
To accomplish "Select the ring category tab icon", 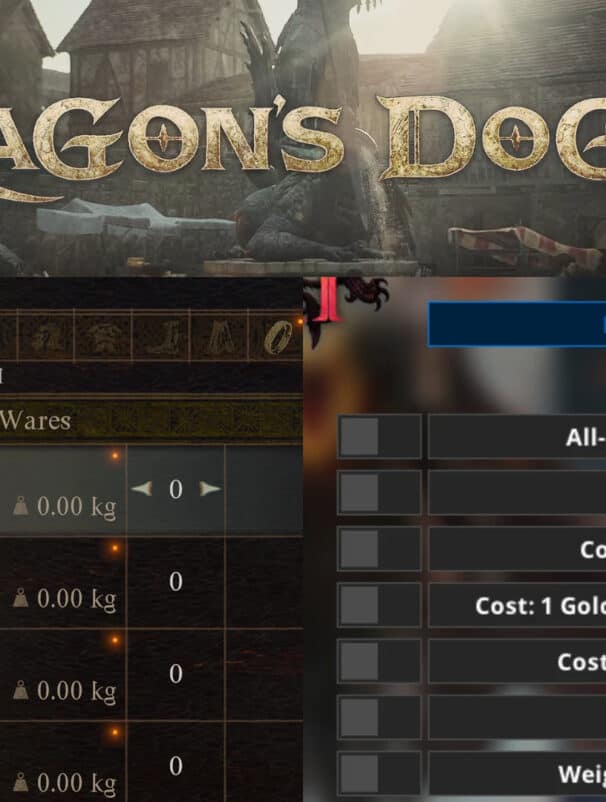I will click(x=276, y=338).
